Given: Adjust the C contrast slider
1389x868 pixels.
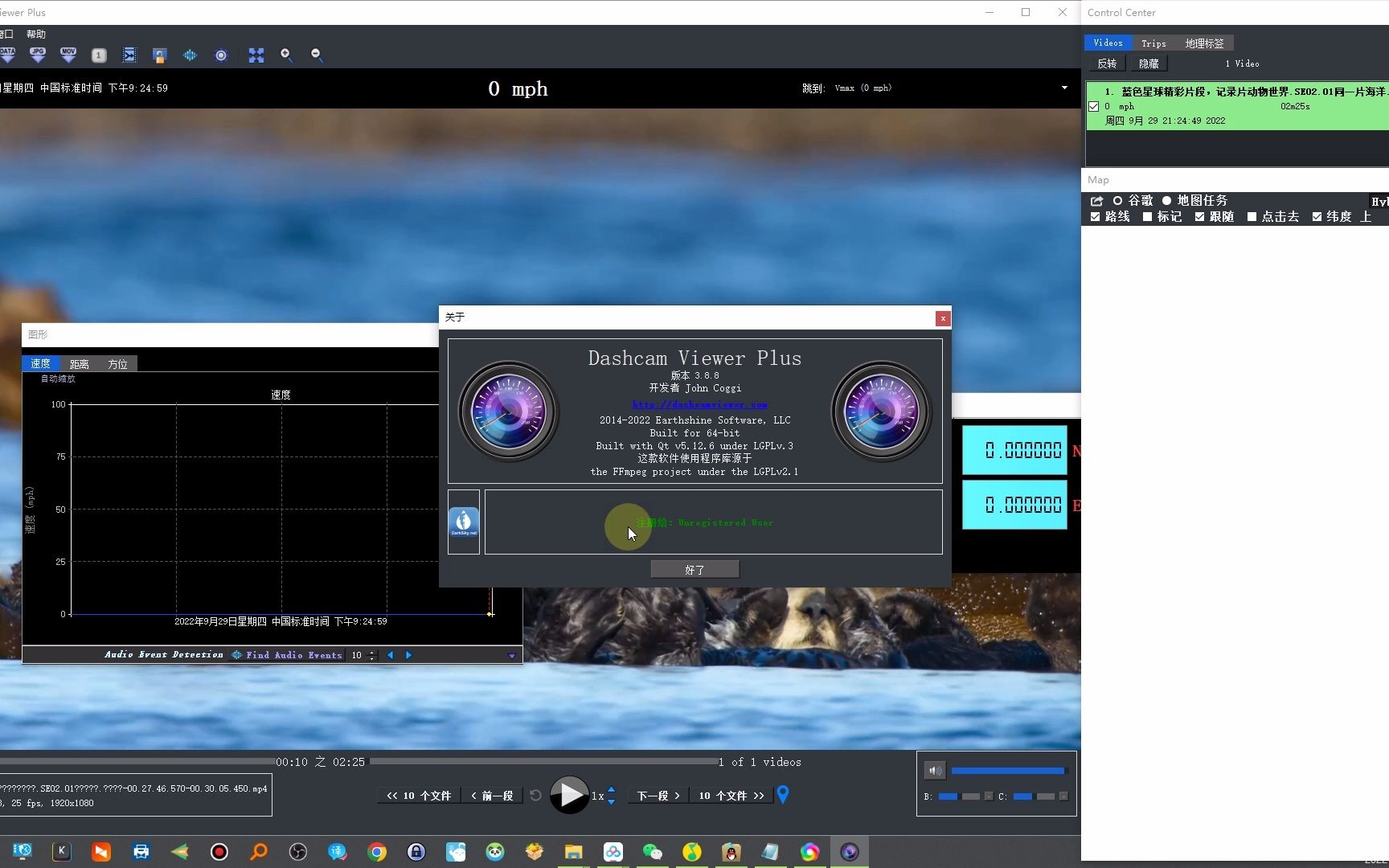Looking at the screenshot, I should tap(1035, 796).
